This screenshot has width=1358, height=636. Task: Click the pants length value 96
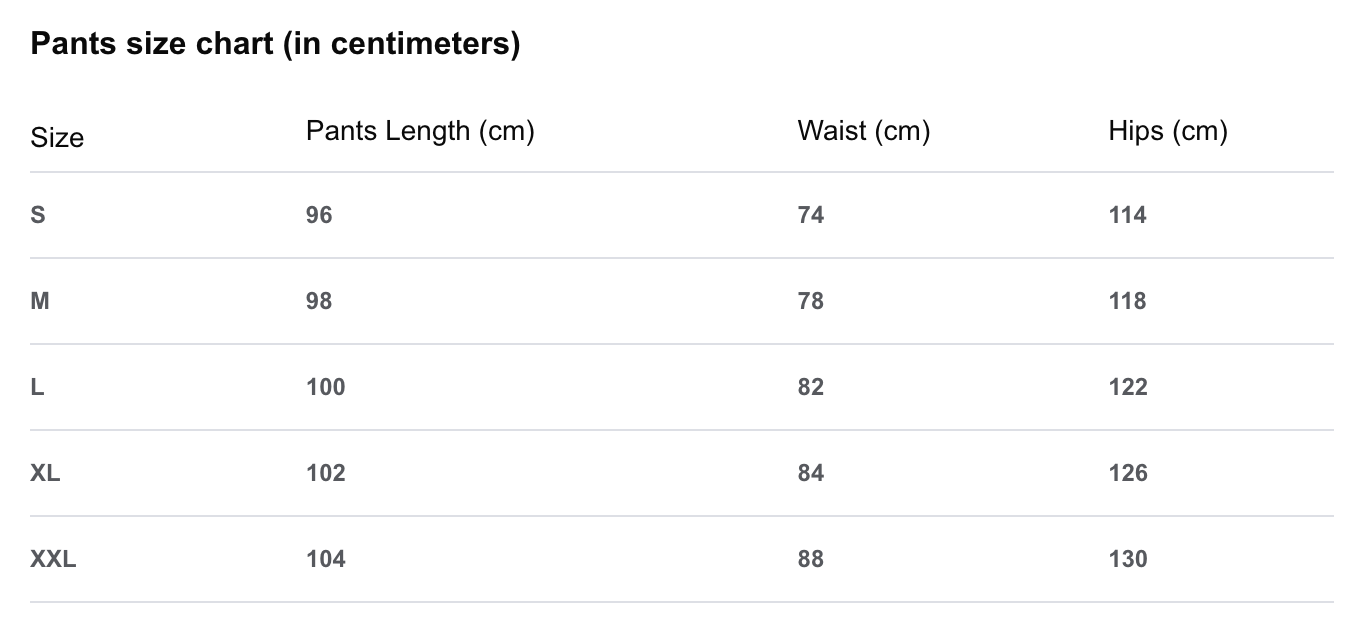[319, 215]
